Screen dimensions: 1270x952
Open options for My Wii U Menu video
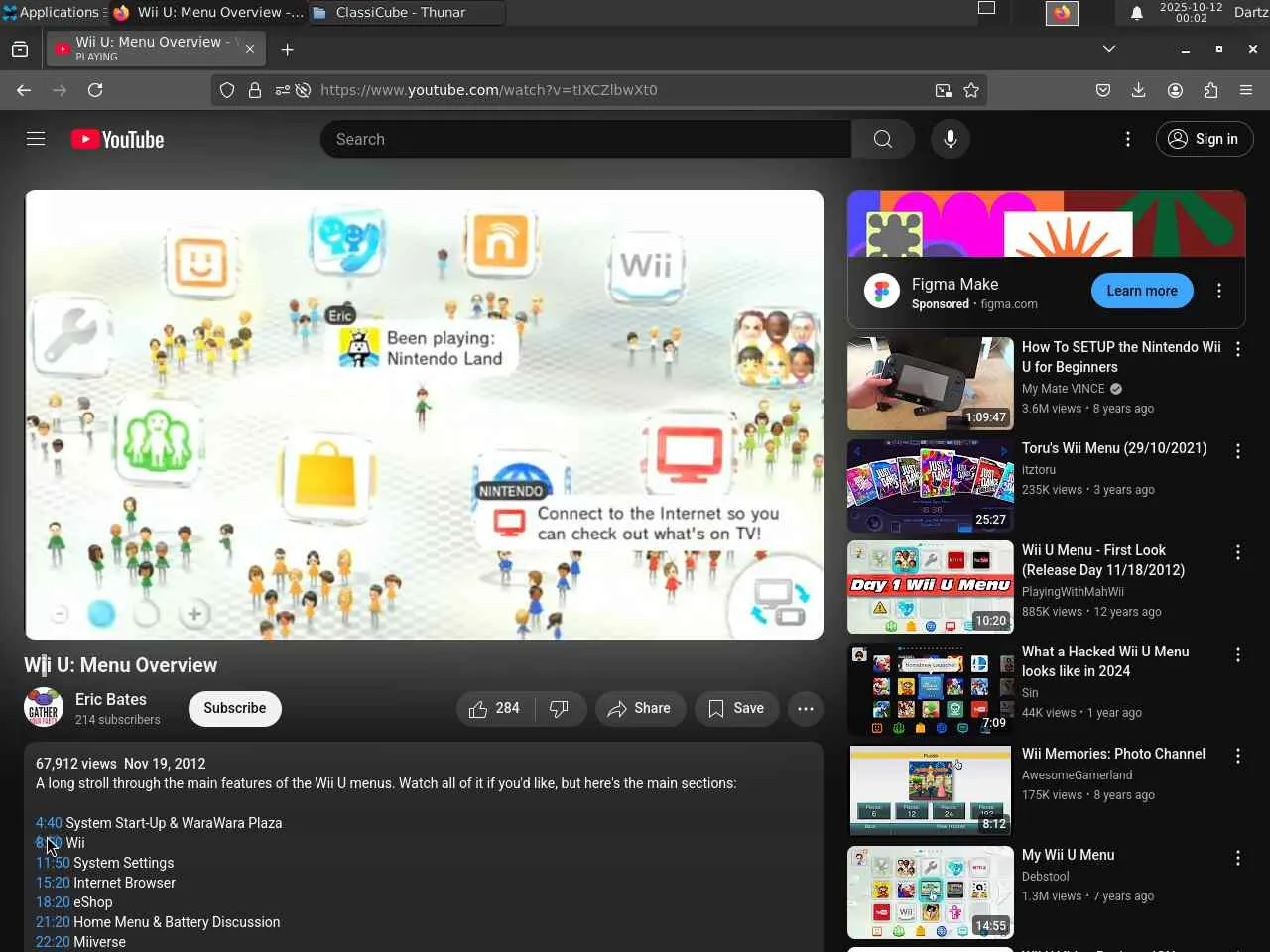(x=1237, y=858)
